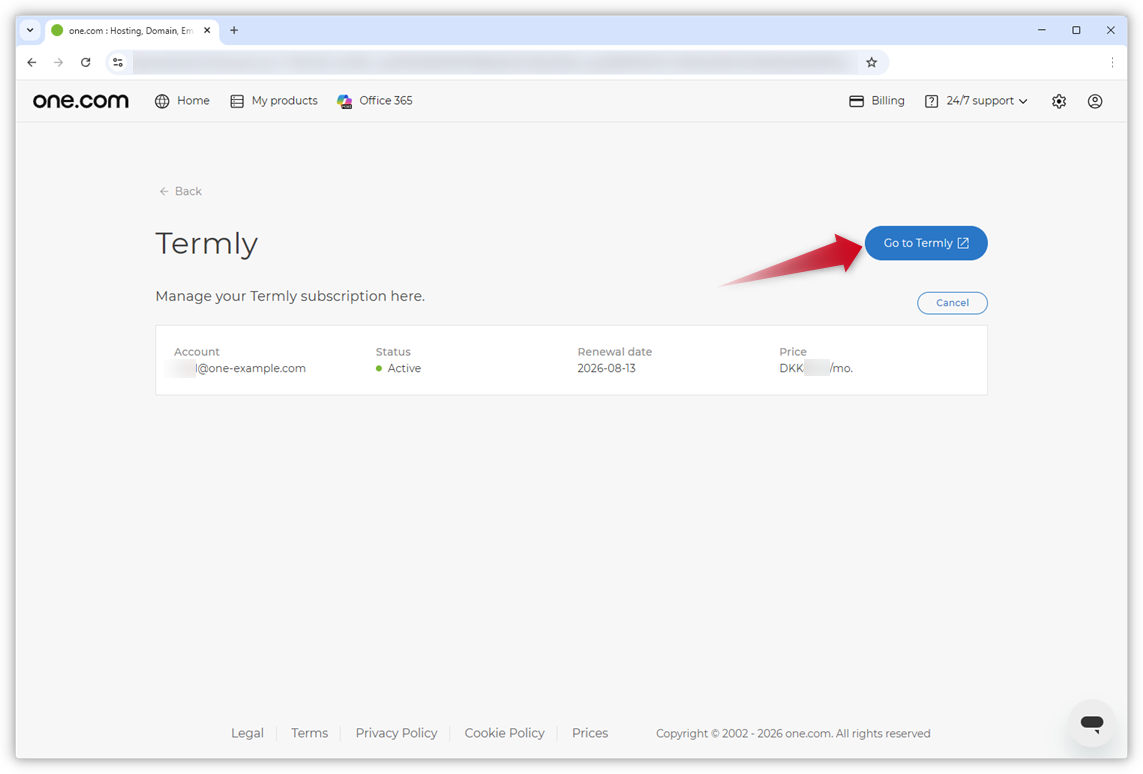Open the user account profile icon

pos(1095,101)
